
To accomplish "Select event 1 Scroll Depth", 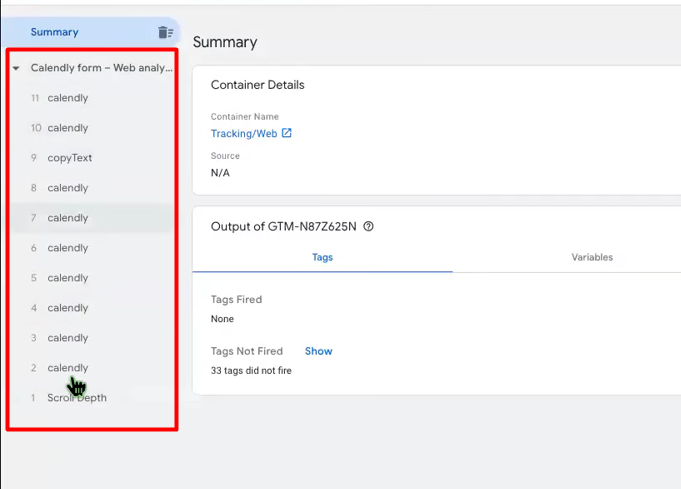I will [x=76, y=398].
